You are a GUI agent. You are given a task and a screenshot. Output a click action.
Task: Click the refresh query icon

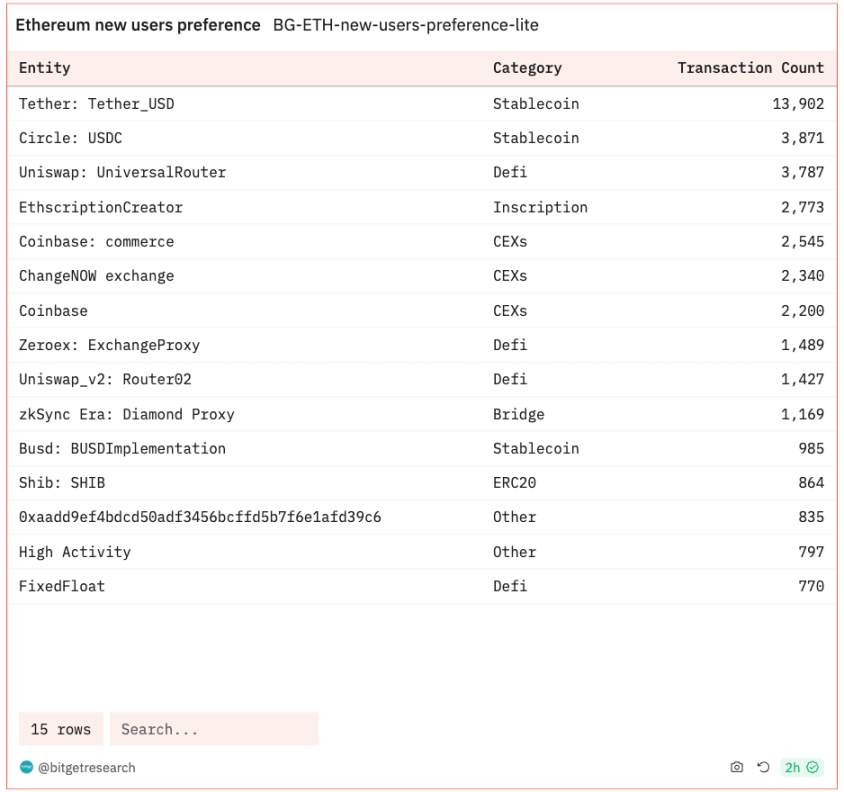pos(763,767)
